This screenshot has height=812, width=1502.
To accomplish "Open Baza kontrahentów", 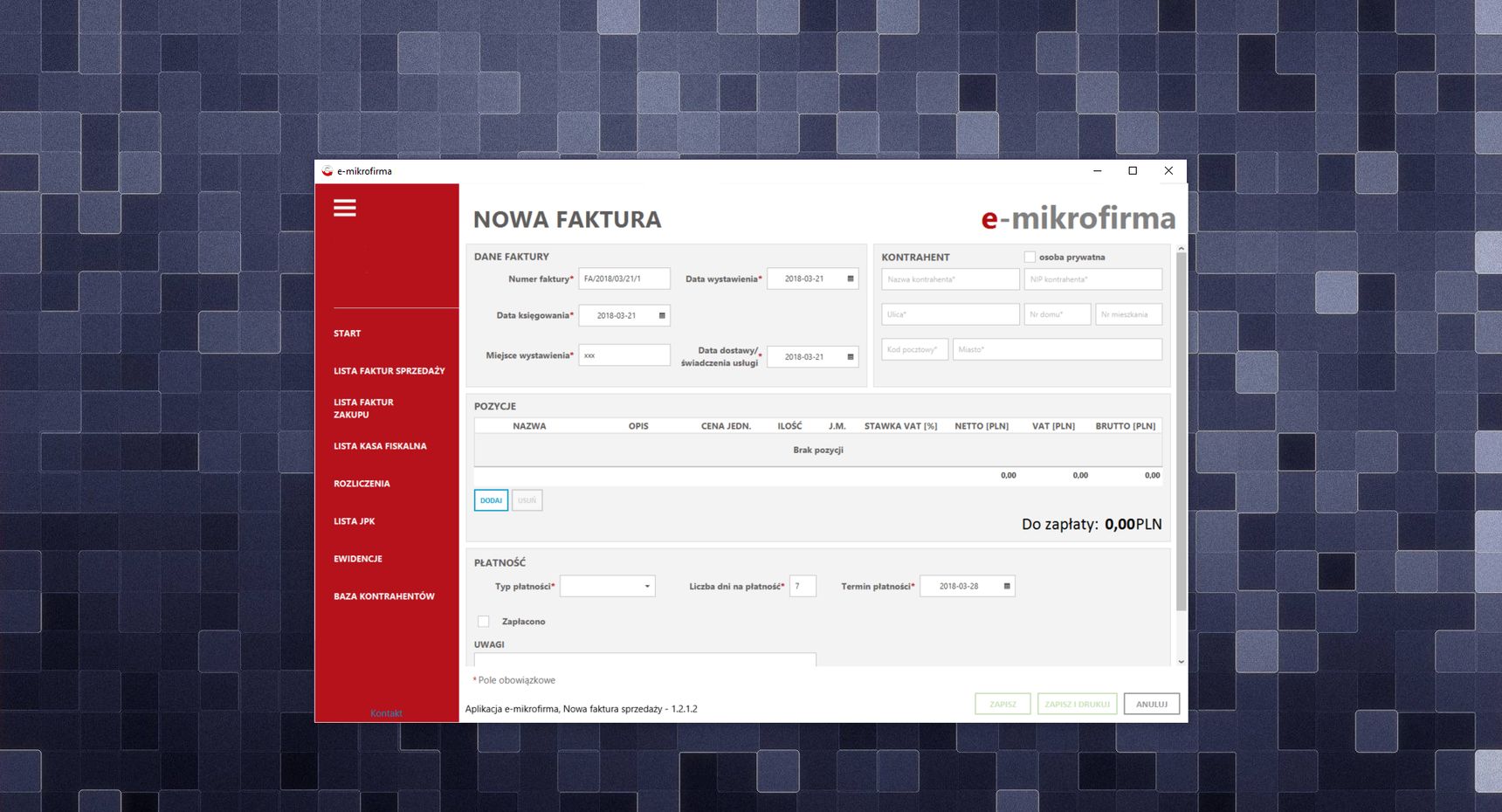I will 383,596.
